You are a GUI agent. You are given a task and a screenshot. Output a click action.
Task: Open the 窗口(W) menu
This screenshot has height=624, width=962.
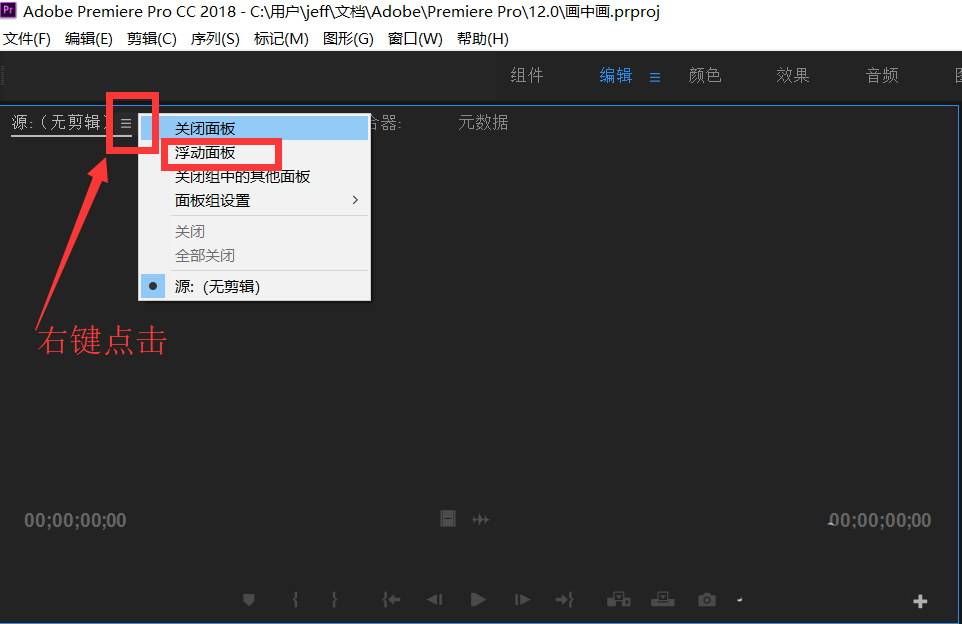coord(414,38)
